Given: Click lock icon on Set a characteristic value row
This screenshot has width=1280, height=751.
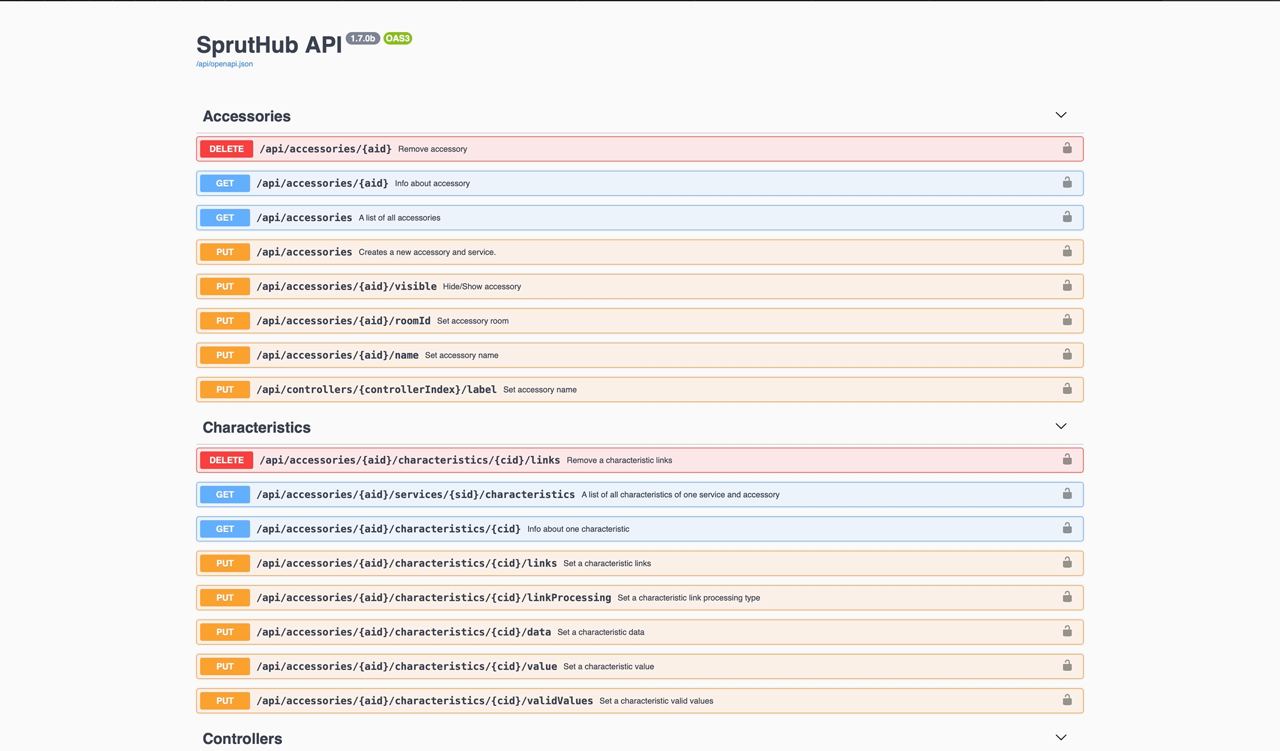Looking at the screenshot, I should 1067,665.
